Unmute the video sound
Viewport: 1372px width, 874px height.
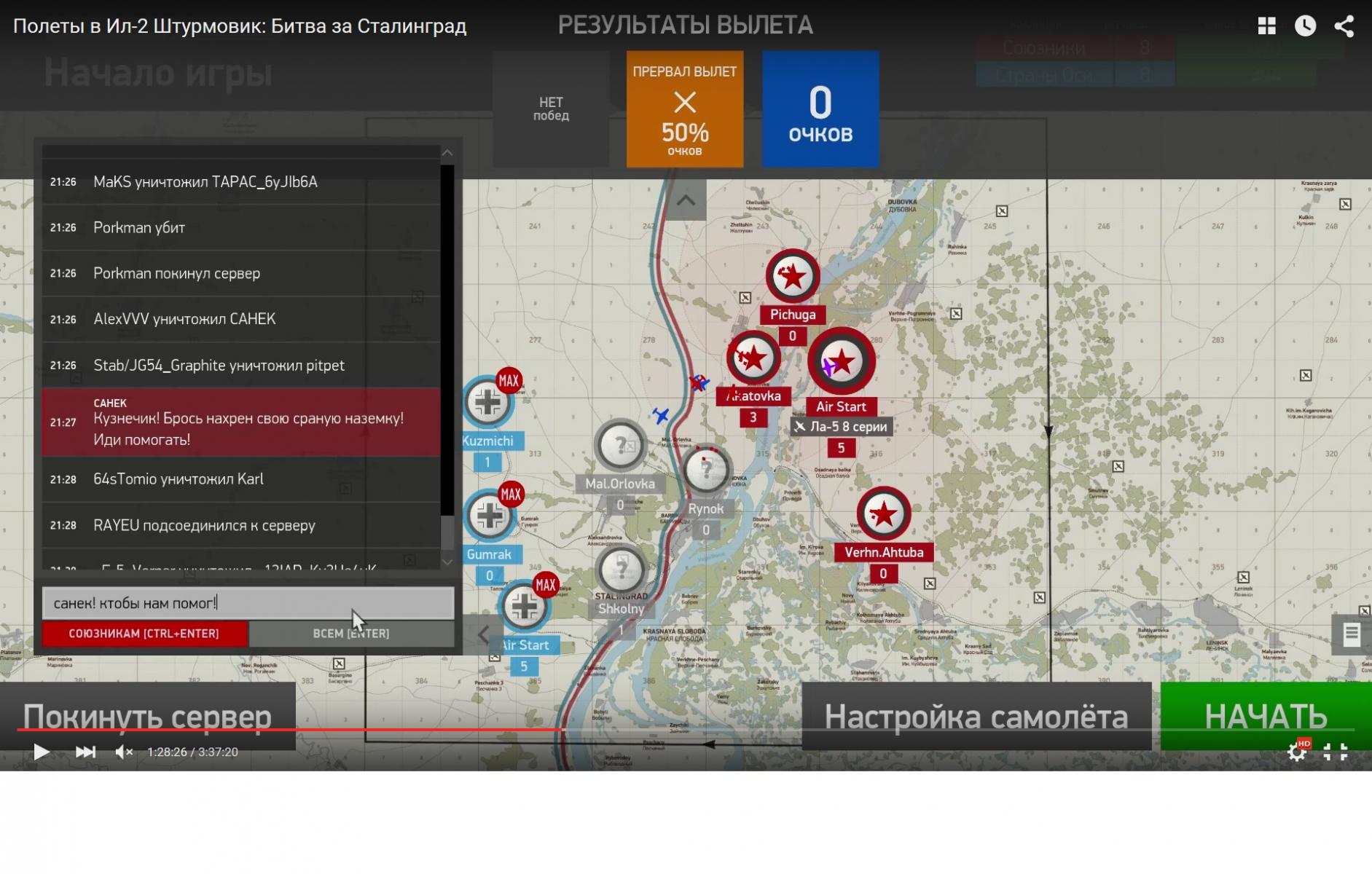[124, 752]
